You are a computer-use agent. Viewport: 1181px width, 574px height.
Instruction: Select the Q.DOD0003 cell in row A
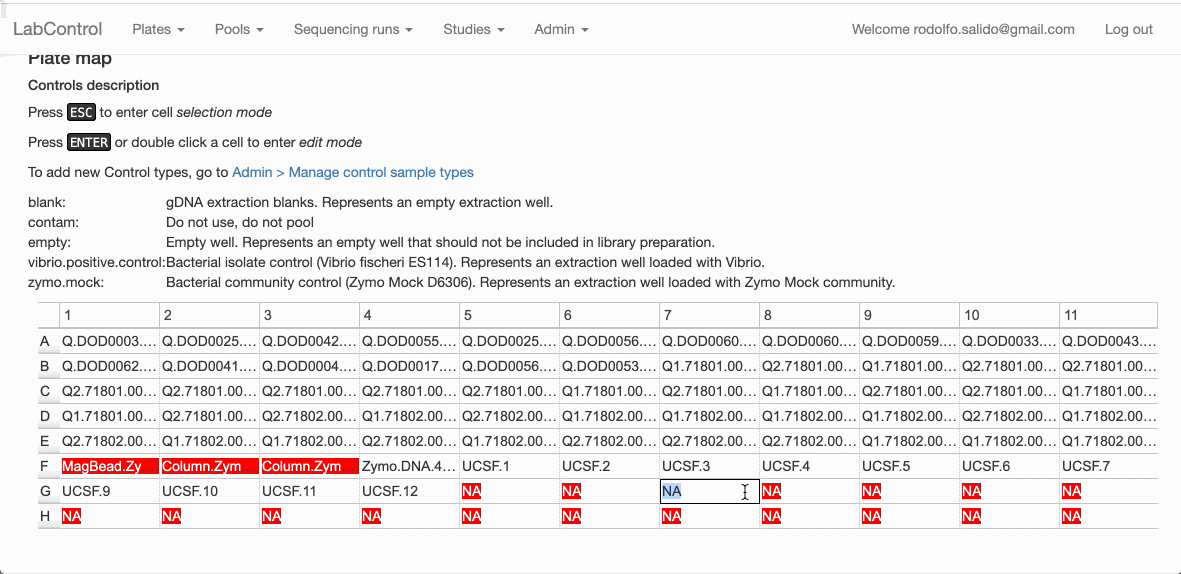[x=109, y=341]
